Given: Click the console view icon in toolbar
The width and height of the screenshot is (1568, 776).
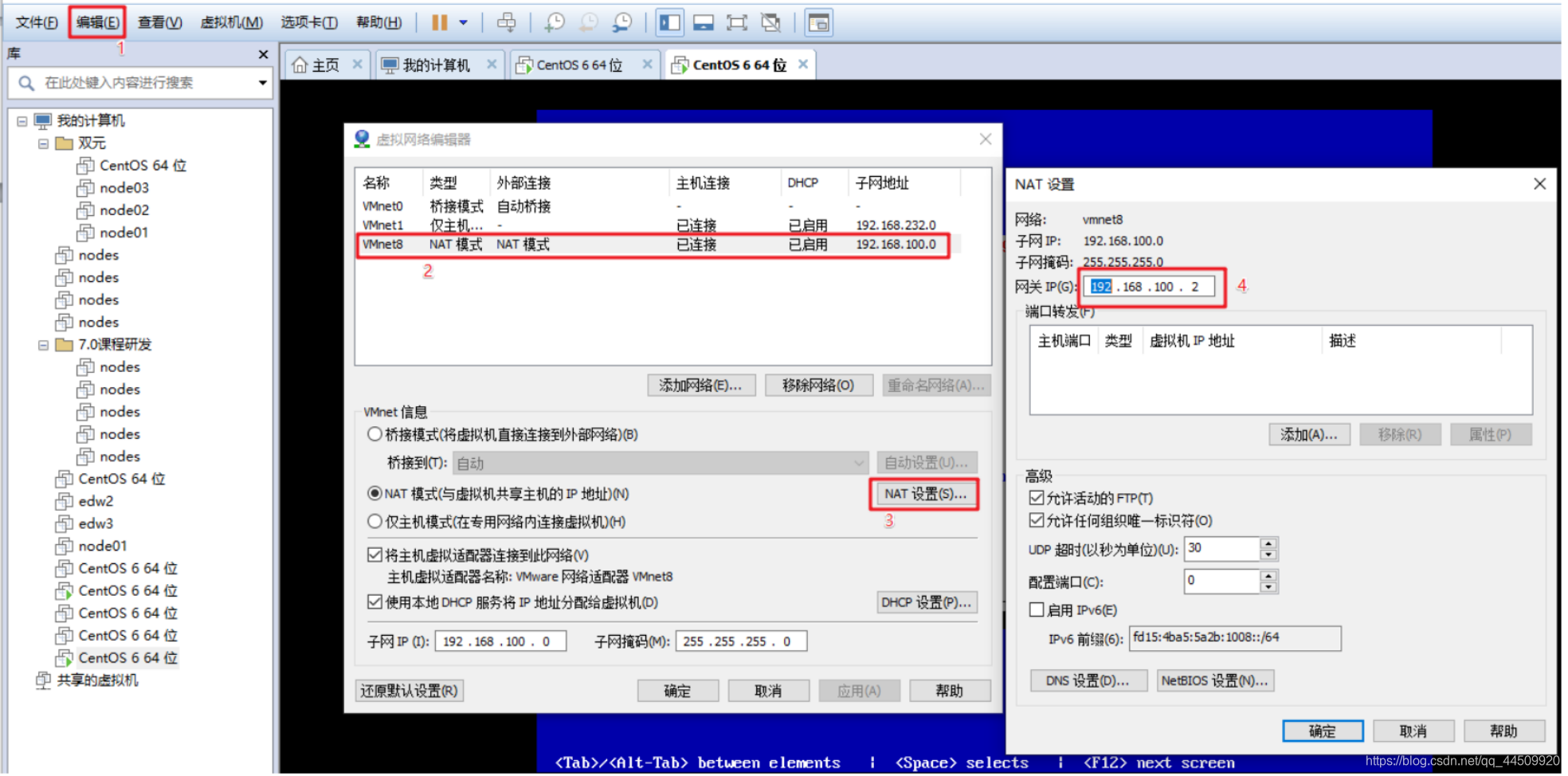Looking at the screenshot, I should click(818, 22).
